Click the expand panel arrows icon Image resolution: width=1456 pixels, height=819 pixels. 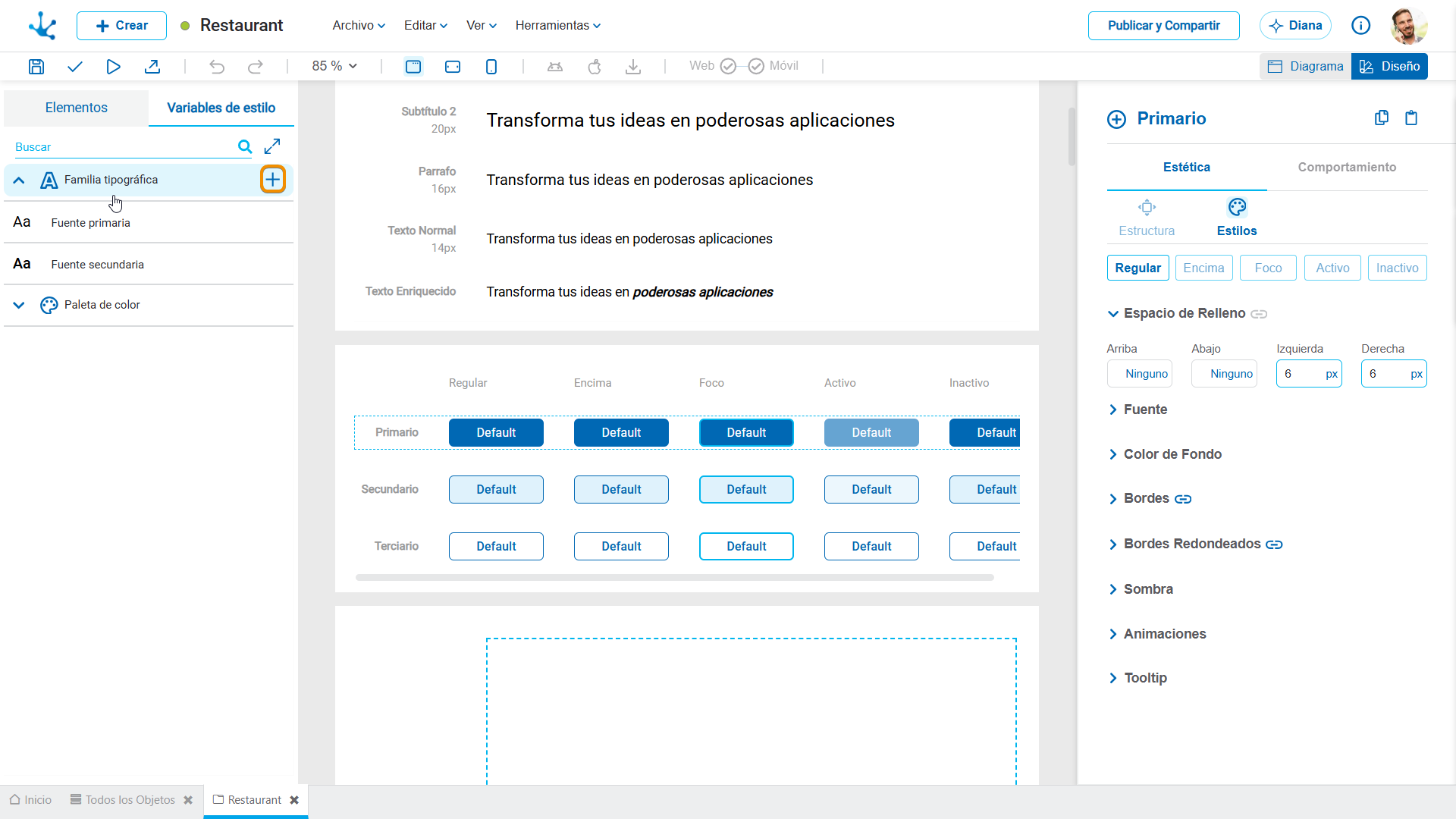pyautogui.click(x=272, y=146)
